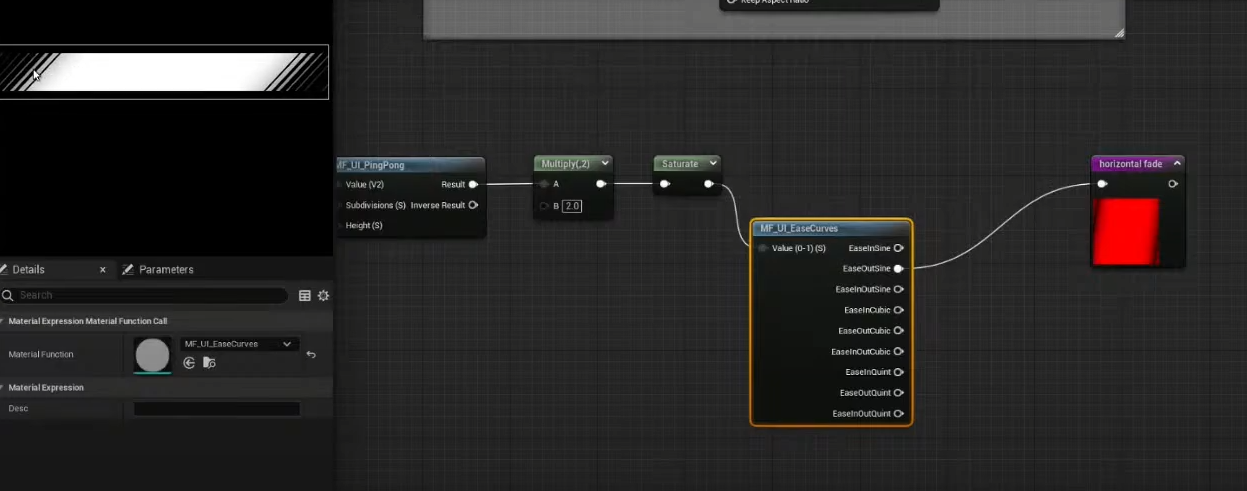Click the property matrix grid icon
The image size is (1247, 491).
[305, 295]
